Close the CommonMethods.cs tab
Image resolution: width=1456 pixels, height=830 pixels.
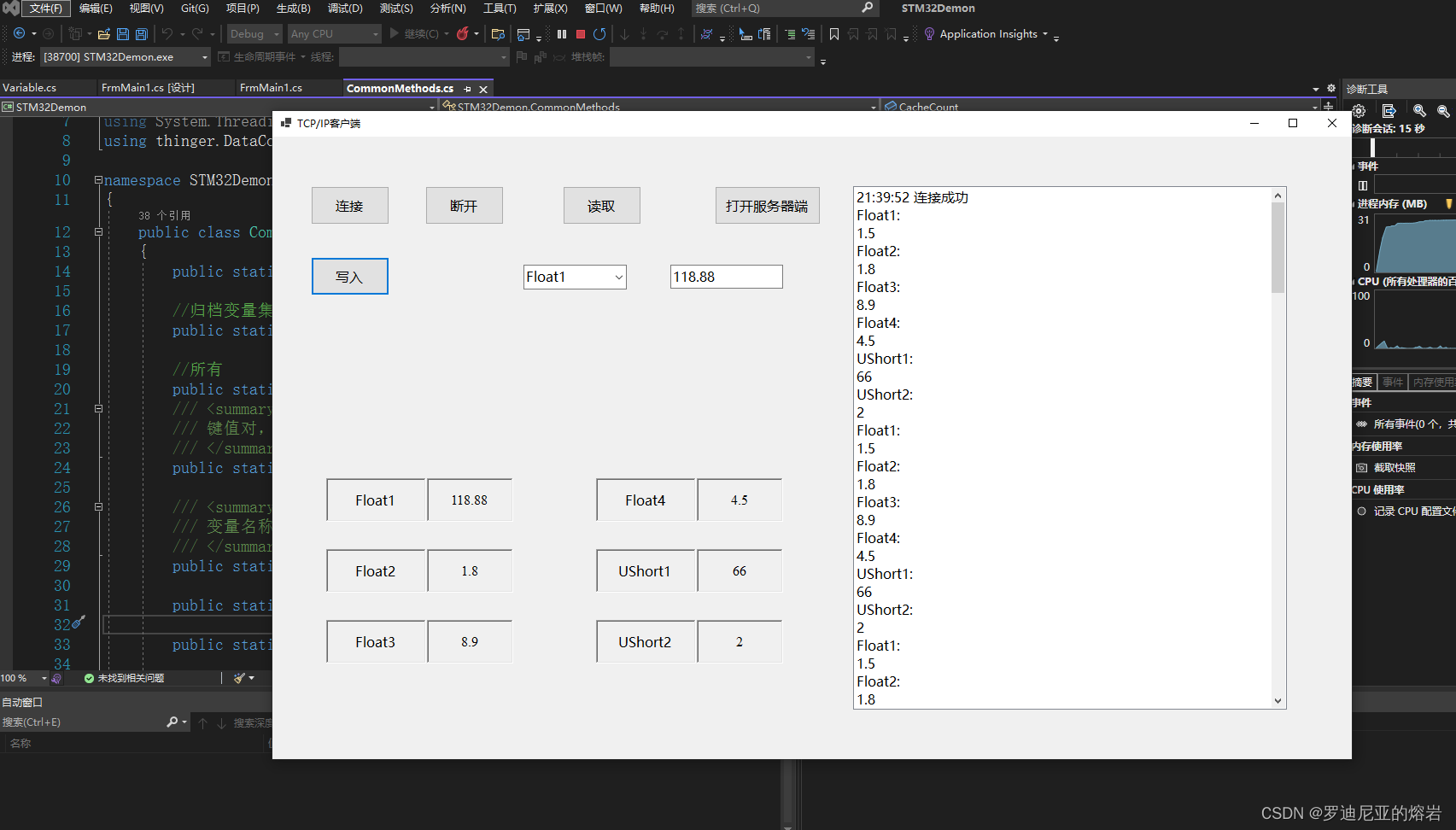coord(483,89)
